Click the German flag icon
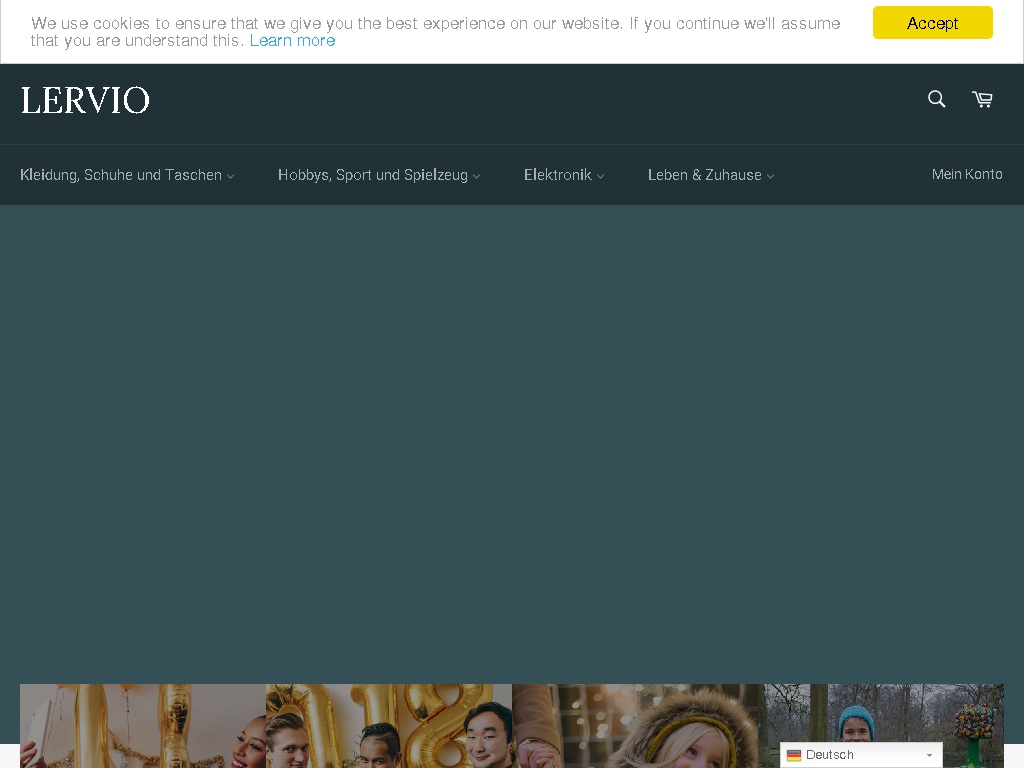This screenshot has height=768, width=1024. coord(794,755)
